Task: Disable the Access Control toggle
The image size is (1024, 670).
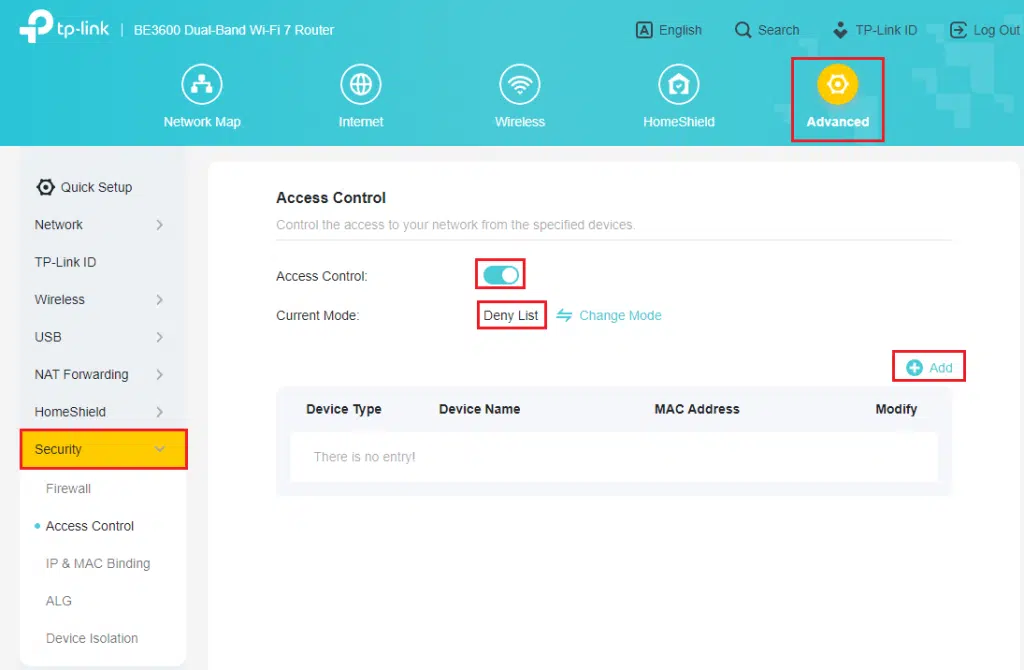Action: 501,276
